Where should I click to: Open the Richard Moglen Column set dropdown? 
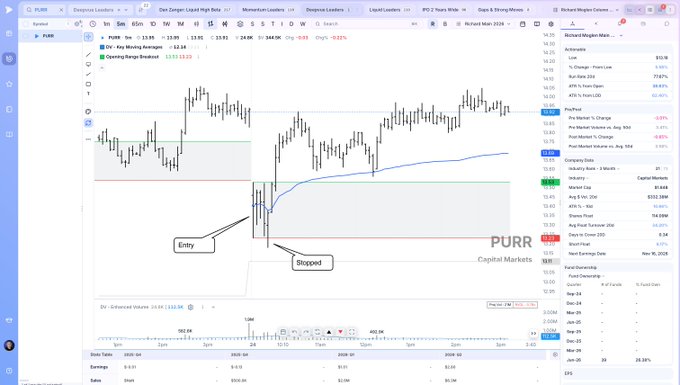click(x=587, y=10)
